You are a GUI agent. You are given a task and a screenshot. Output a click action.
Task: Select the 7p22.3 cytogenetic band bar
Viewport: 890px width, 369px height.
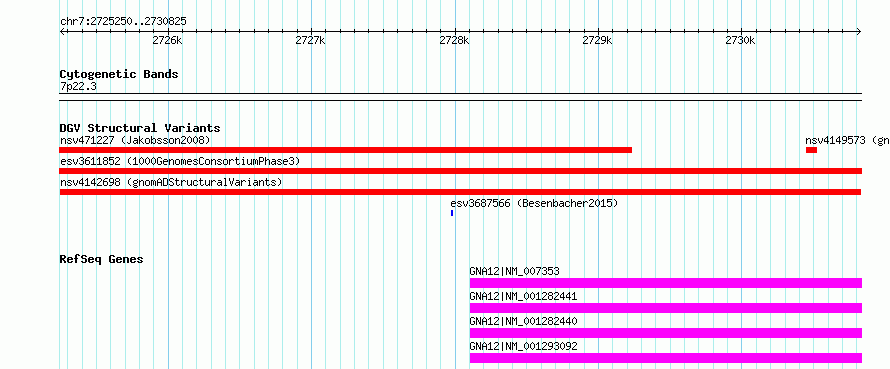pyautogui.click(x=461, y=97)
